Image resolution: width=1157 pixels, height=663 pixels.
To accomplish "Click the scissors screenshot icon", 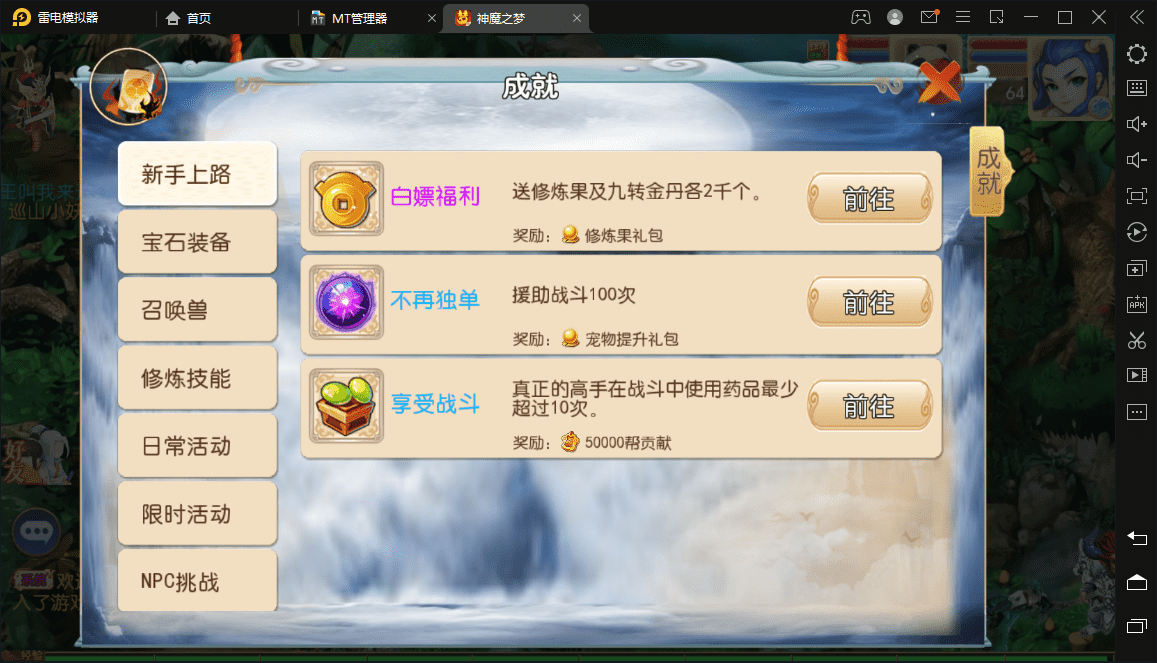I will (x=1136, y=340).
